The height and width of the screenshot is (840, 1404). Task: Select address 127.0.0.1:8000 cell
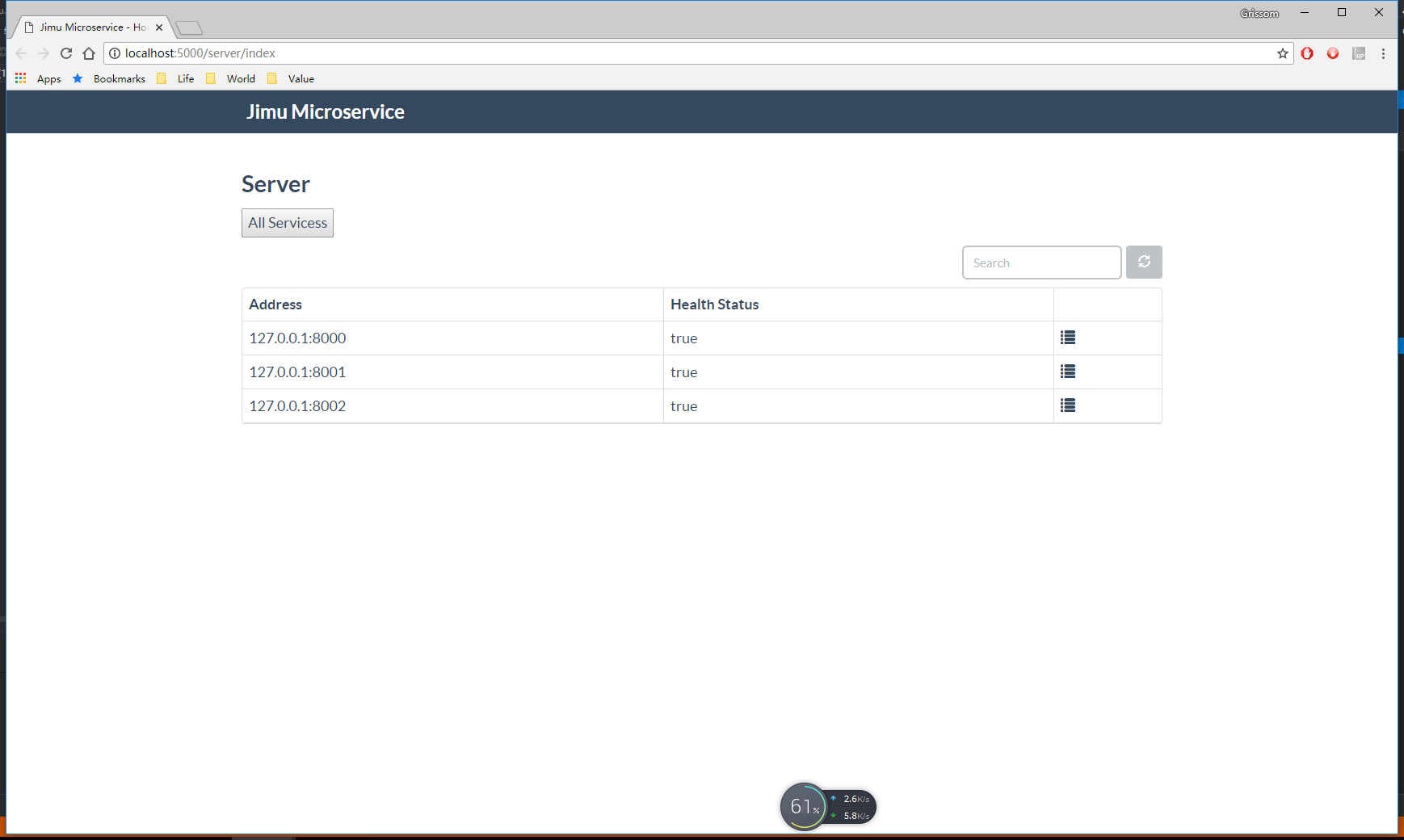(x=452, y=338)
